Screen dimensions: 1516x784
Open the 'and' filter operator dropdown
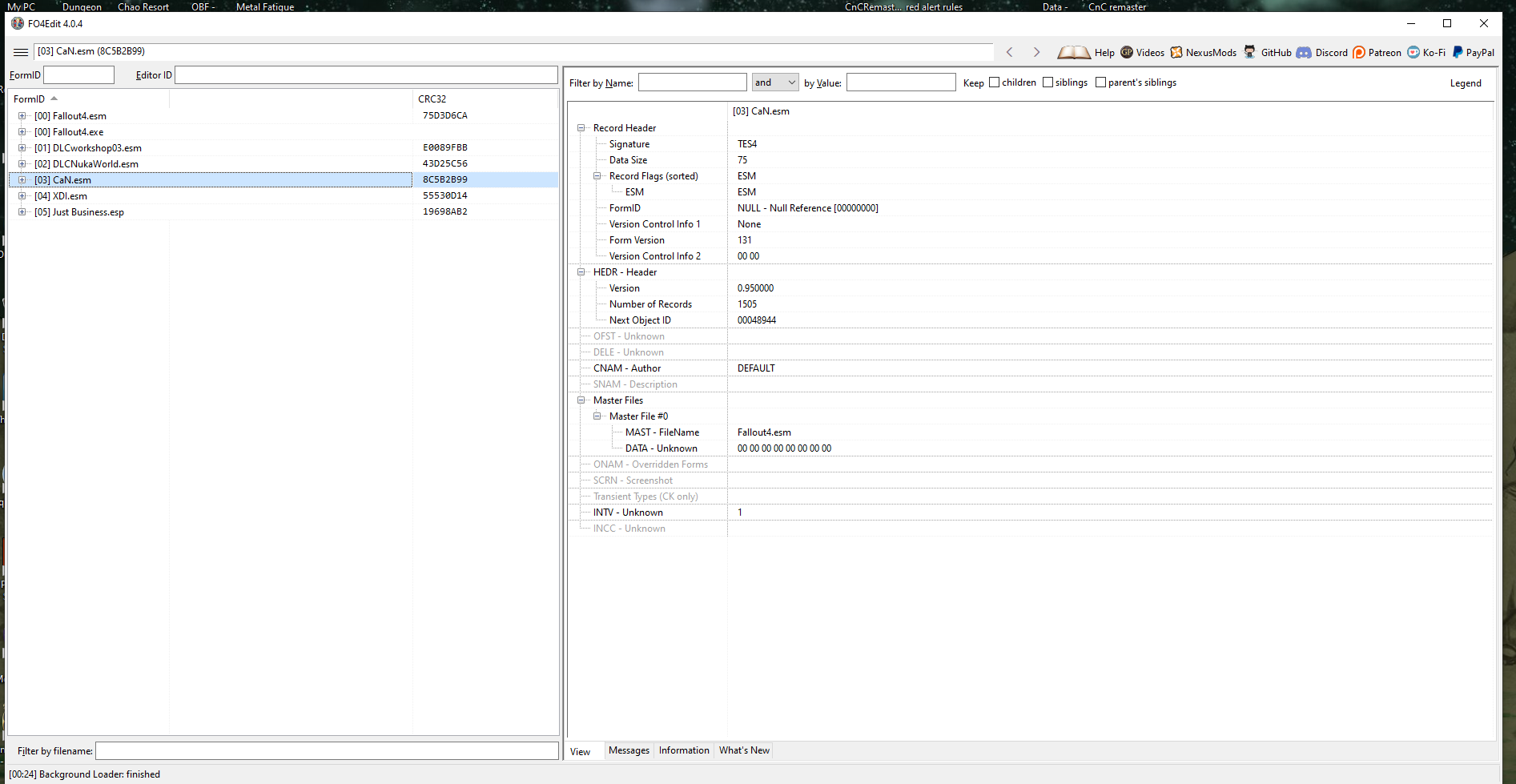pyautogui.click(x=774, y=82)
